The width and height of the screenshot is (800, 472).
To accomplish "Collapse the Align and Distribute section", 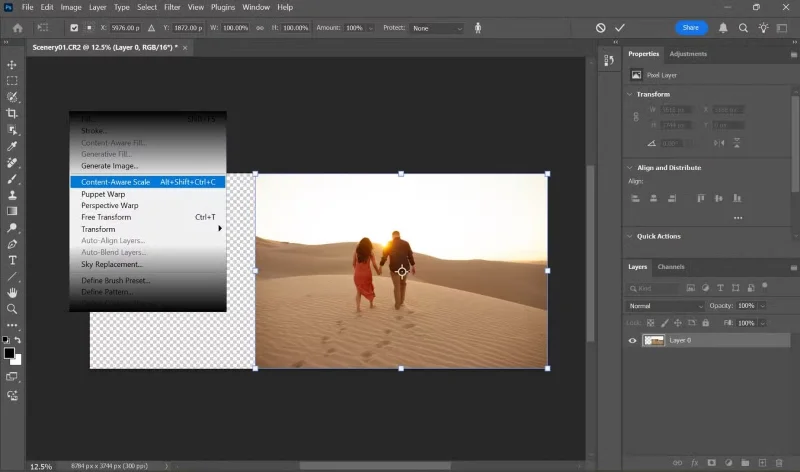I will [630, 167].
